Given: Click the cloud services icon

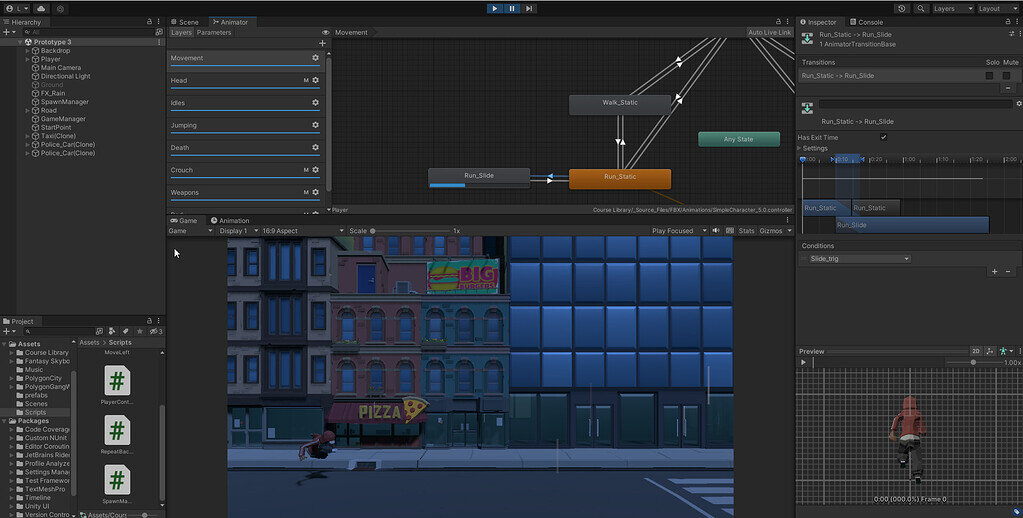Looking at the screenshot, I should pyautogui.click(x=43, y=8).
